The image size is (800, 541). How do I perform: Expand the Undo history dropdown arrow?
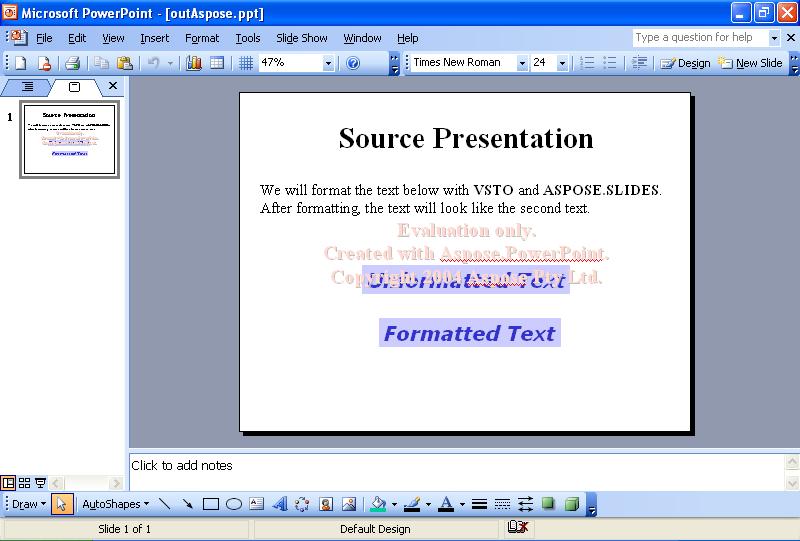click(x=170, y=63)
